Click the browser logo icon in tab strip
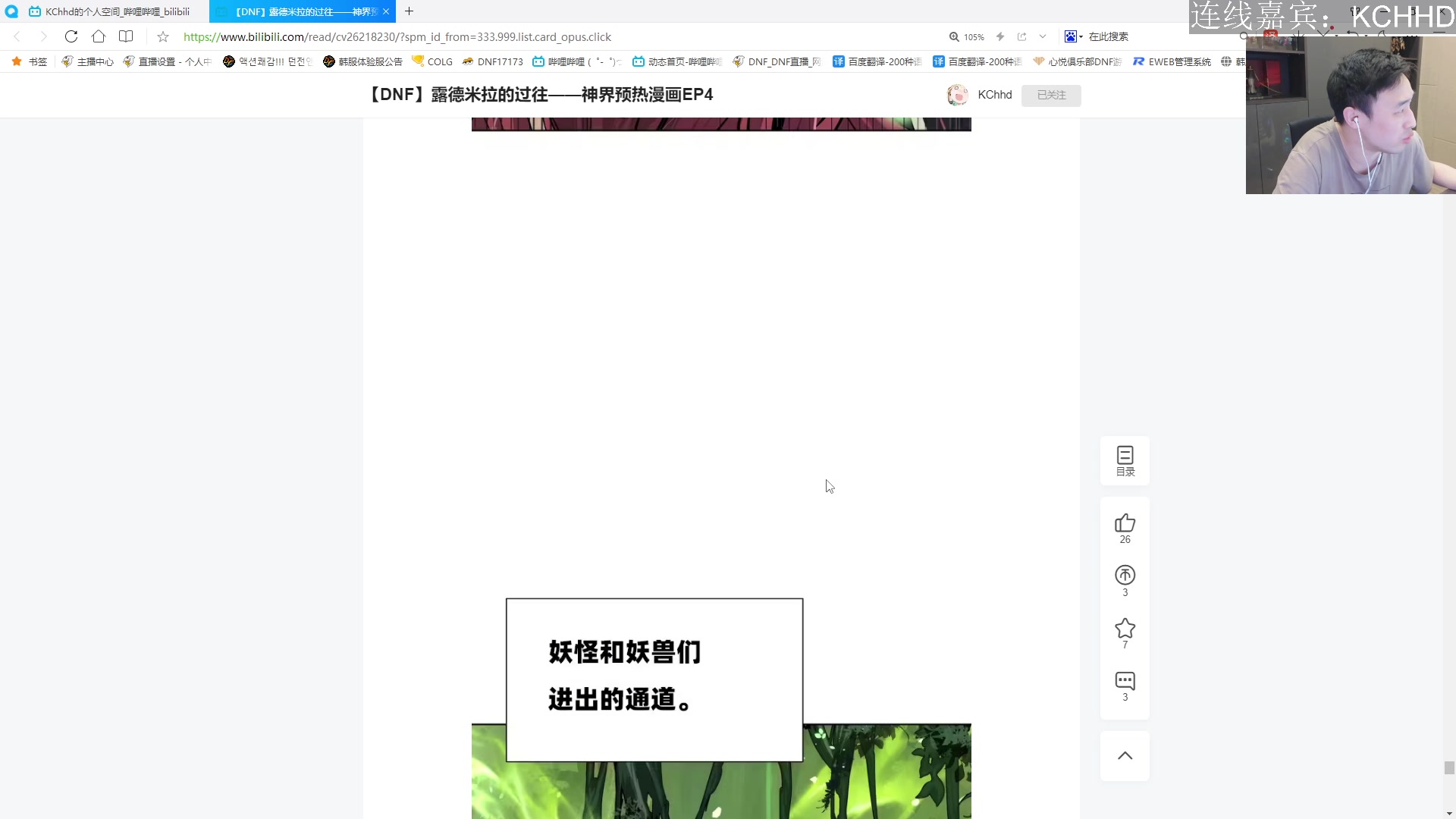Image resolution: width=1456 pixels, height=819 pixels. [11, 11]
